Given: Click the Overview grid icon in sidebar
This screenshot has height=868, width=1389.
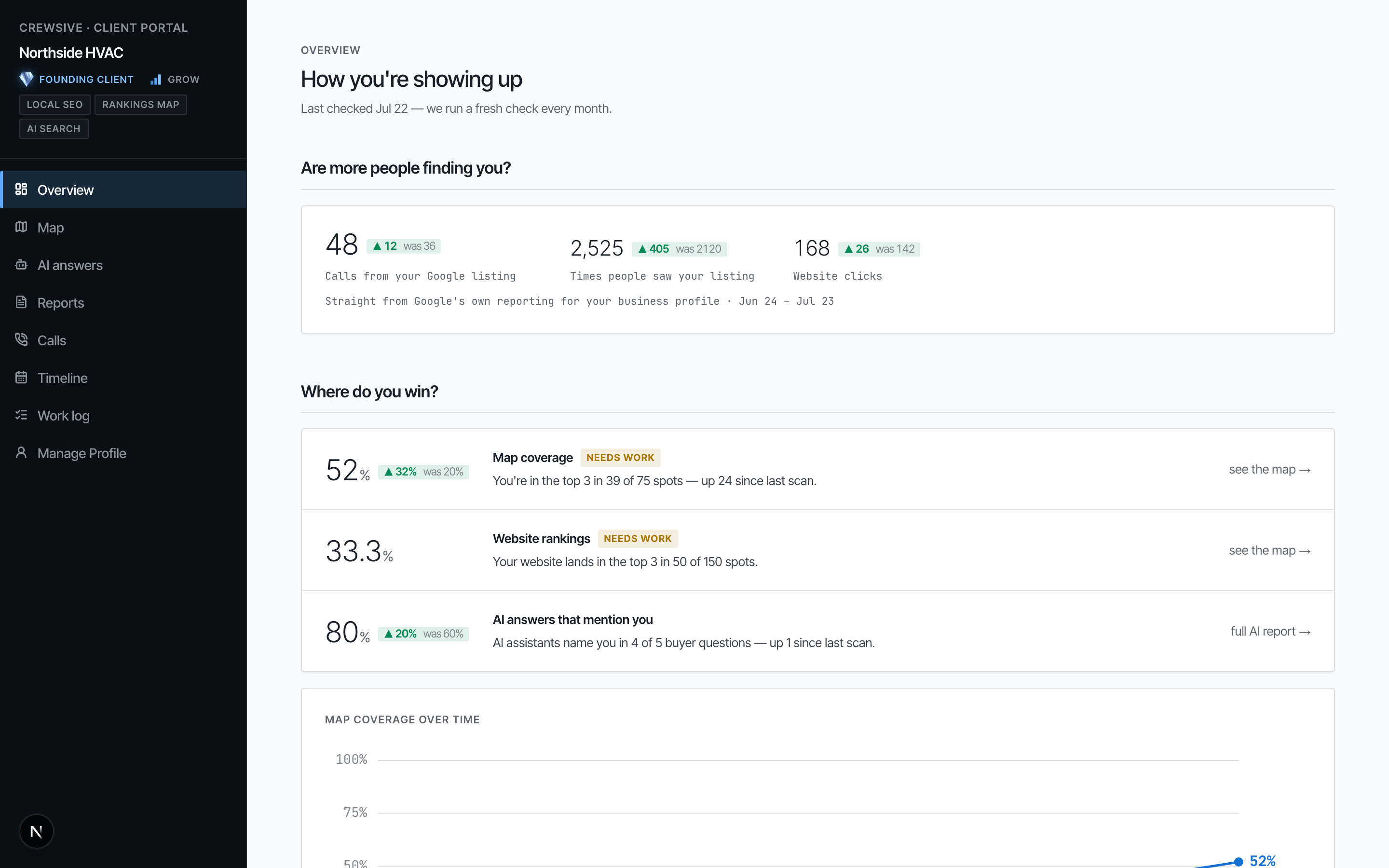Looking at the screenshot, I should (x=21, y=189).
